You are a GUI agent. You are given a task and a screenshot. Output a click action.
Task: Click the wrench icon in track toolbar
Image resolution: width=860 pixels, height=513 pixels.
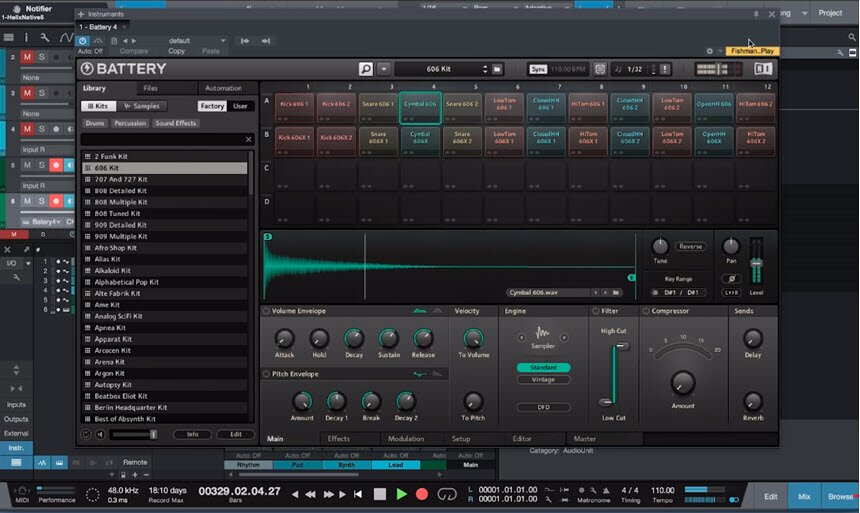click(45, 37)
